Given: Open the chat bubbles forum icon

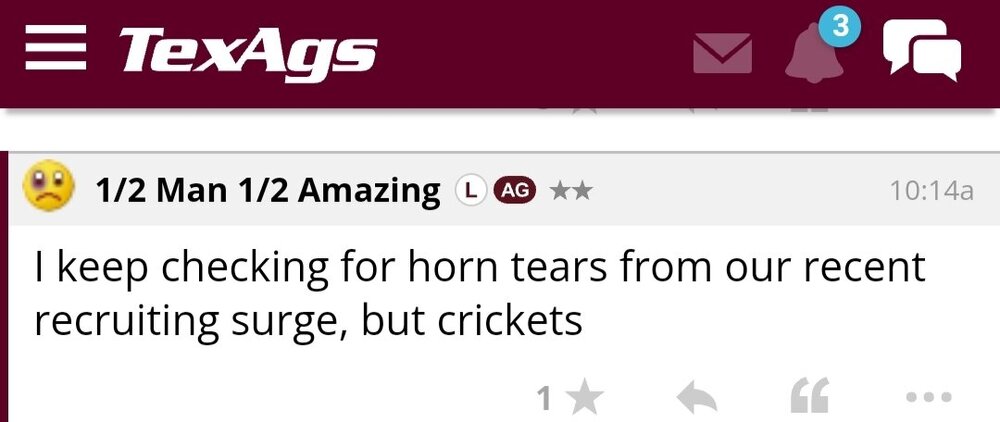Looking at the screenshot, I should (x=921, y=50).
